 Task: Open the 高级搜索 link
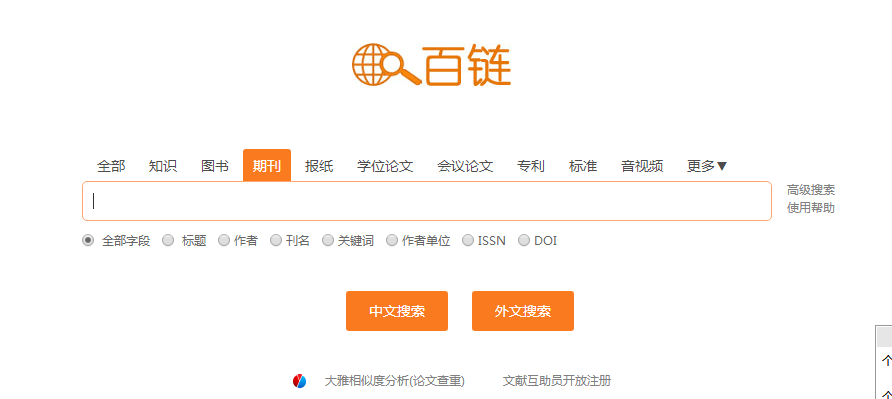point(811,190)
